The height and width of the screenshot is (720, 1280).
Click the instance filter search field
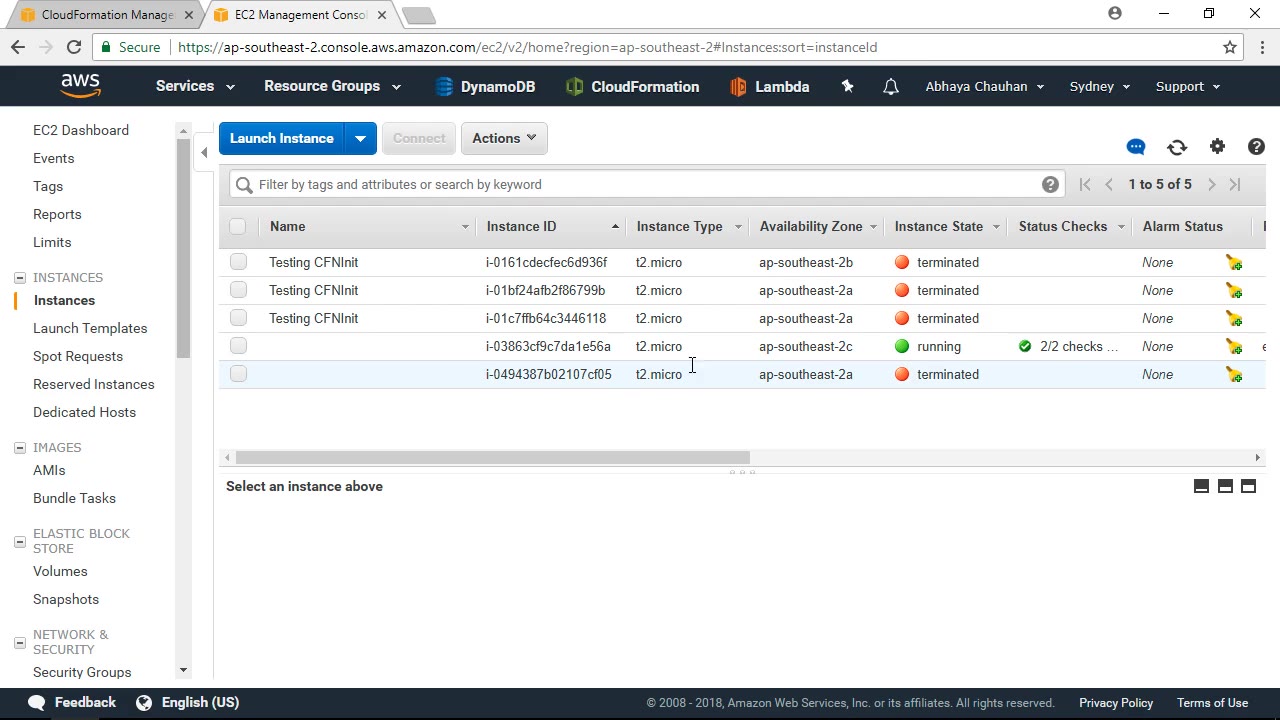point(645,184)
